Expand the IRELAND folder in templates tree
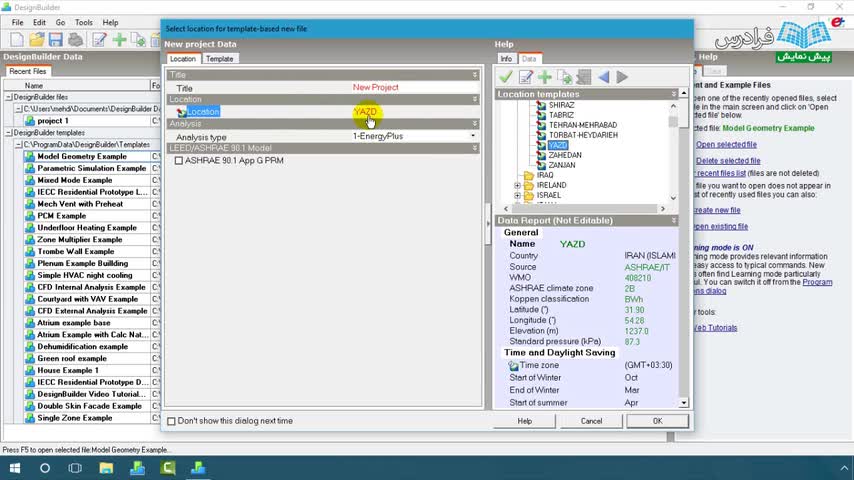 [517, 185]
